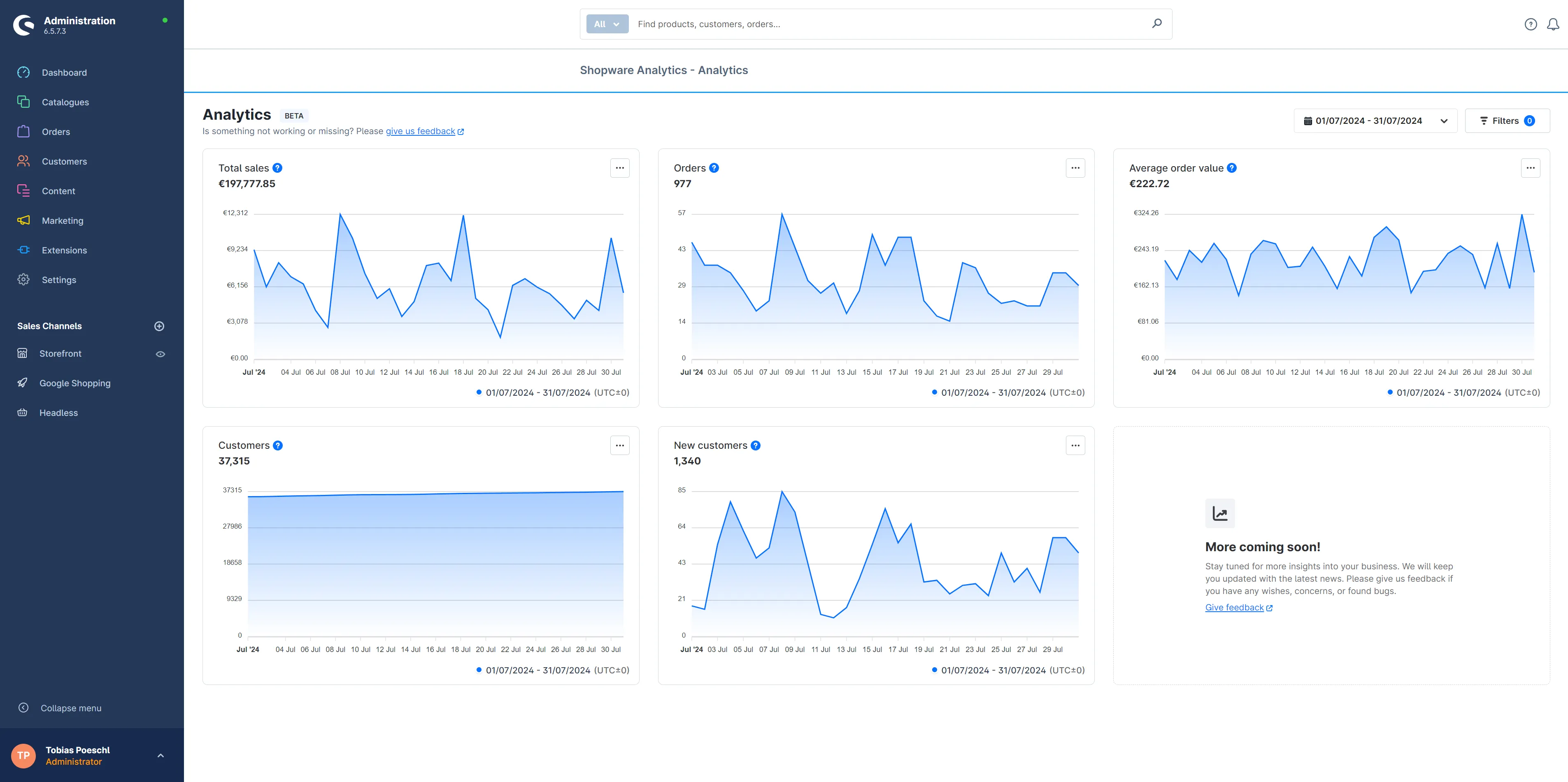Open the Headless sales channel icon
The image size is (1568, 782).
23,412
